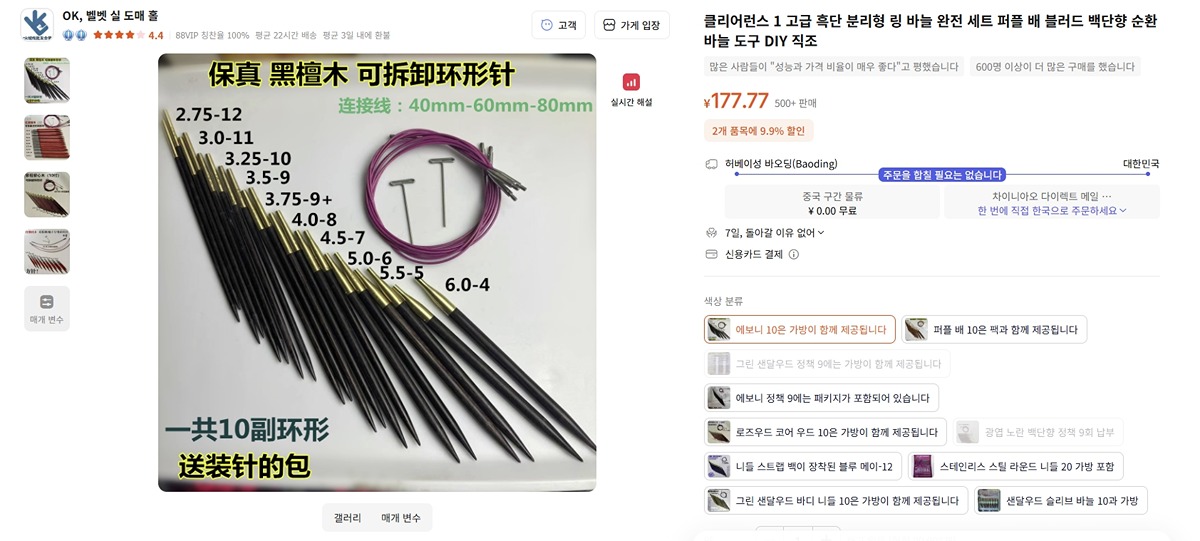The height and width of the screenshot is (541, 1200).
Task: Expand 7일, 돌아갈 이유 없어 dropdown
Action: tap(775, 233)
